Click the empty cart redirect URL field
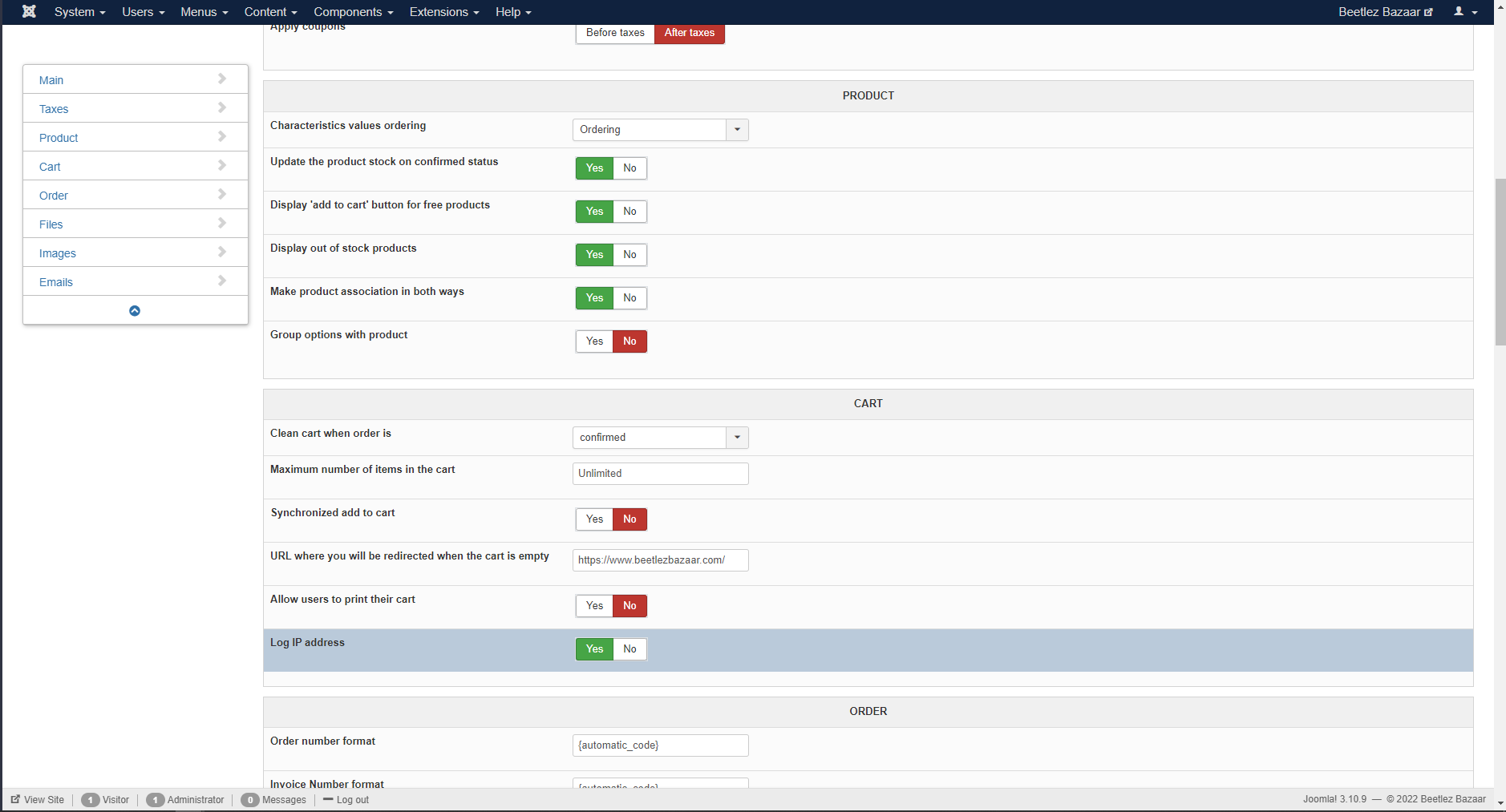The width and height of the screenshot is (1506, 812). 661,560
